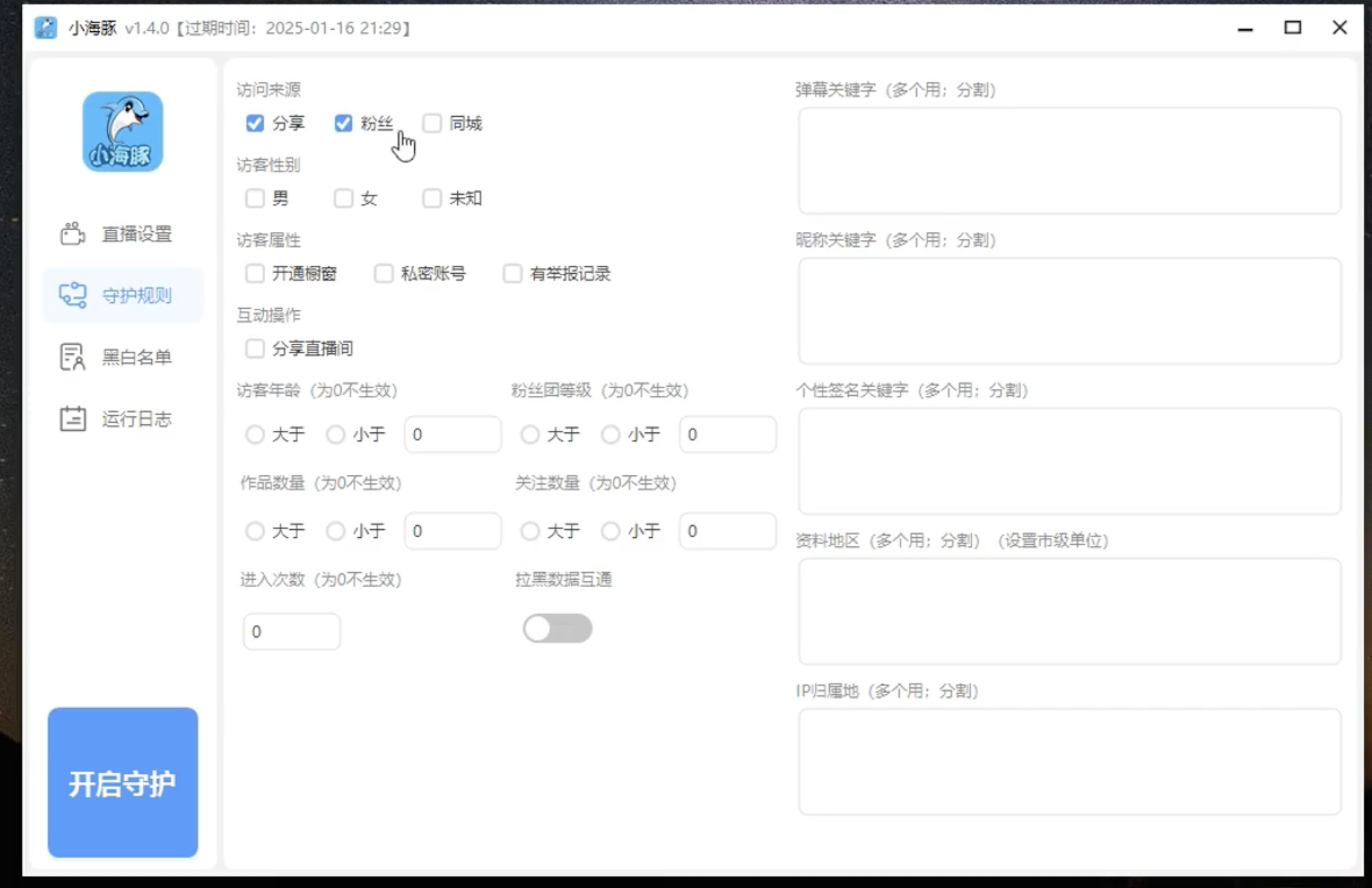Check 私密账号 under visitor attributes
The image size is (1372, 888).
pos(384,273)
